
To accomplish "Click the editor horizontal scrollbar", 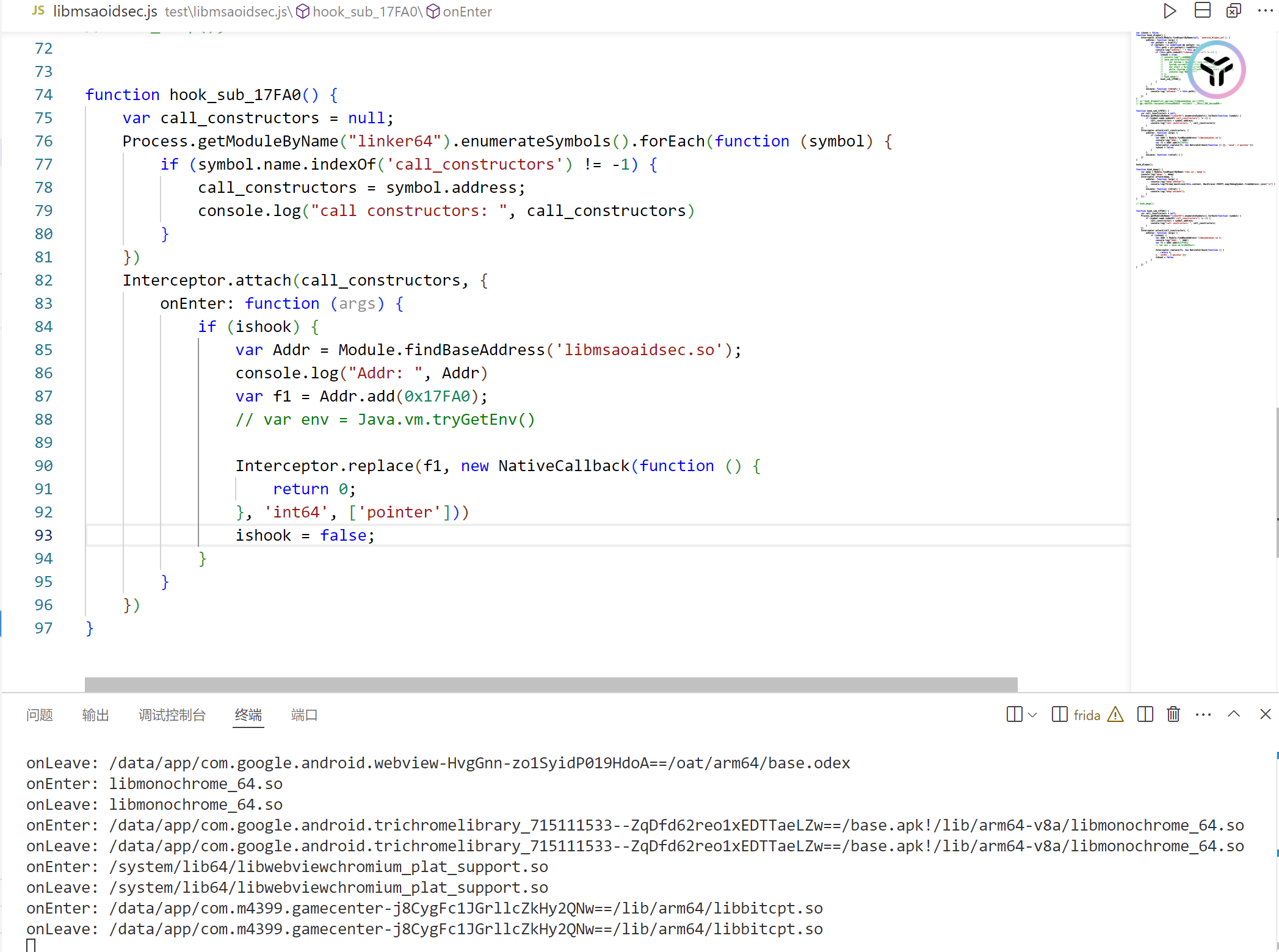I will click(x=549, y=684).
